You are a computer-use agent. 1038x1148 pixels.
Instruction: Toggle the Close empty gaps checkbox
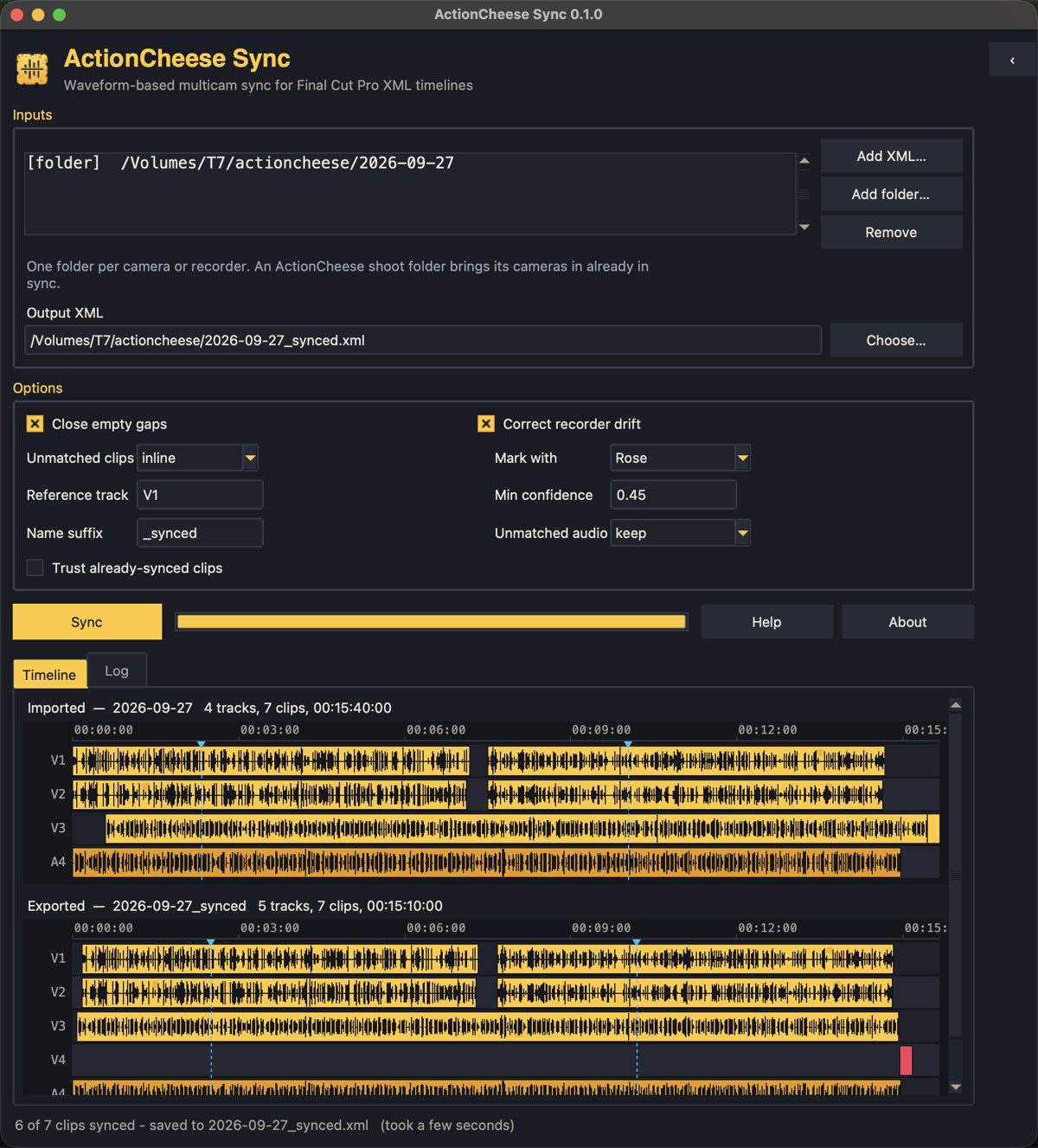click(35, 424)
